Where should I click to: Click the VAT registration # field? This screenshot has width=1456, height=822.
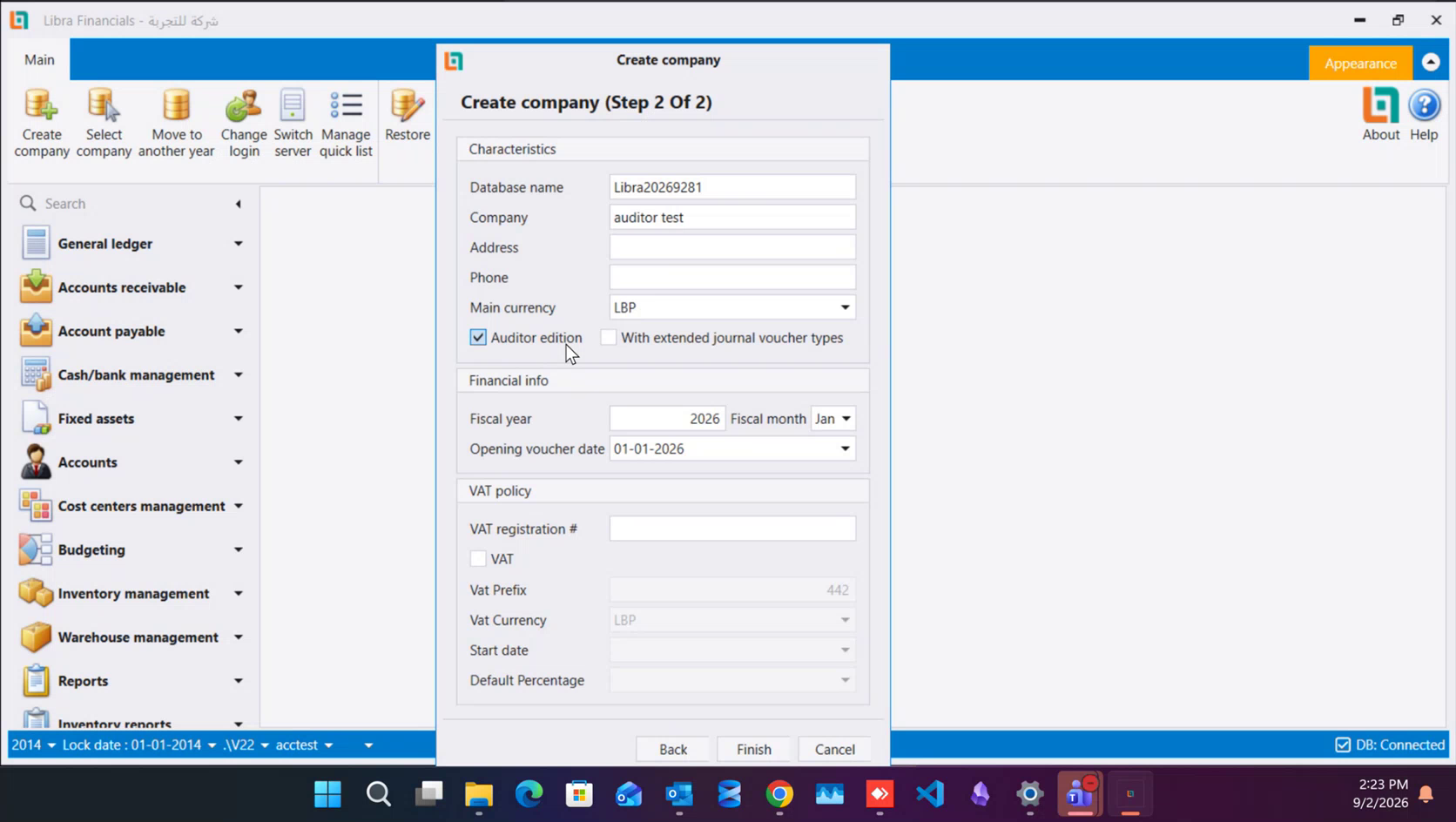[x=732, y=529]
